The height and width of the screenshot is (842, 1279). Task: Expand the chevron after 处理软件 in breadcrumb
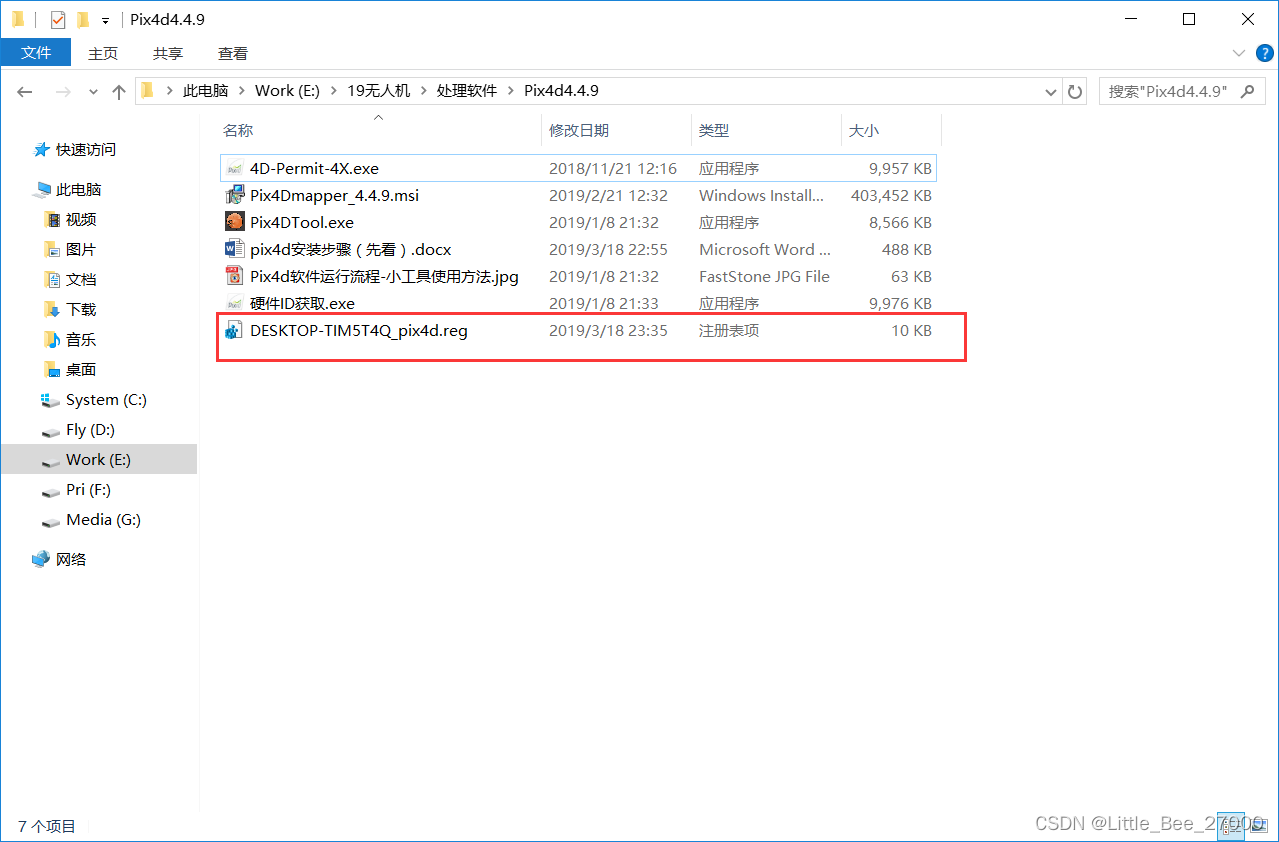click(x=510, y=91)
